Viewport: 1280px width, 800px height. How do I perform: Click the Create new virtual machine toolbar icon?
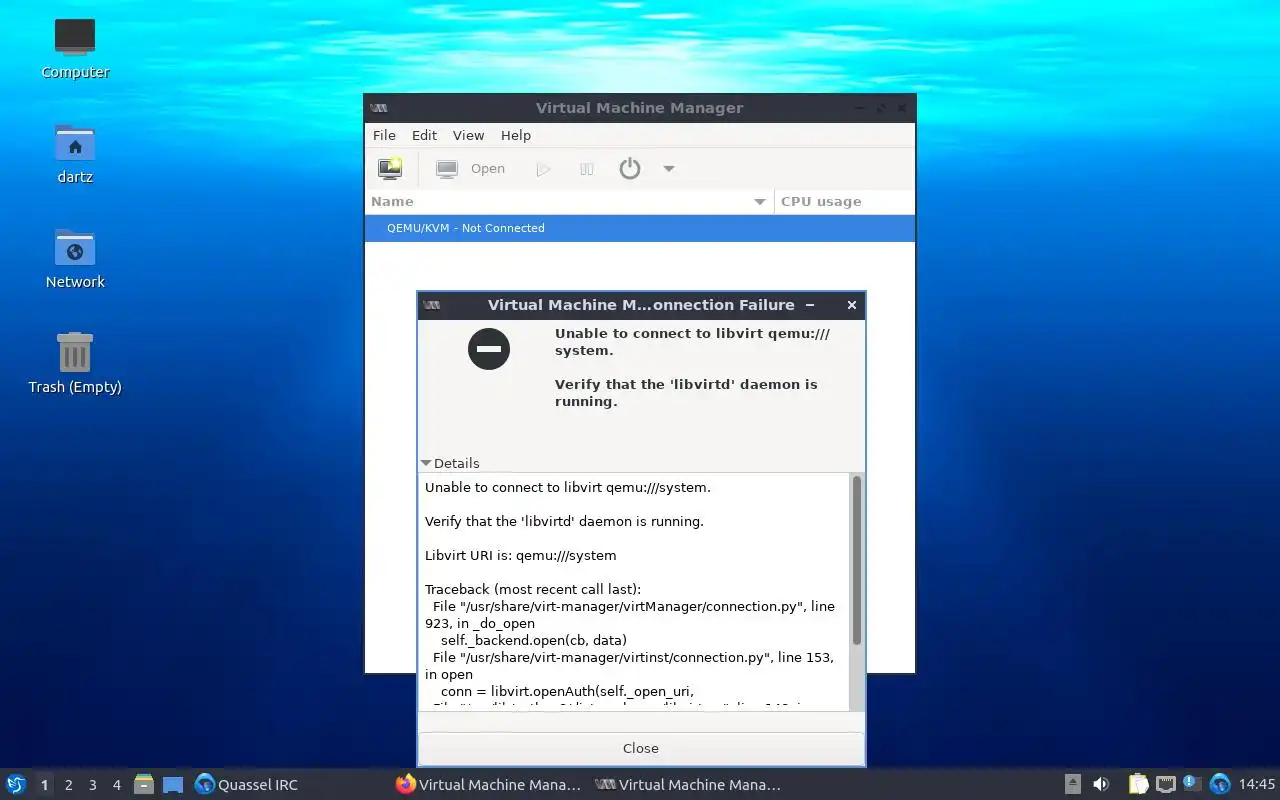390,169
